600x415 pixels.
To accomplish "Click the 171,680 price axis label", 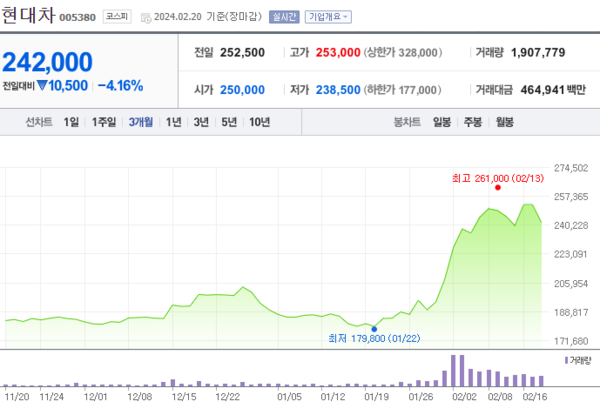I will tap(571, 341).
